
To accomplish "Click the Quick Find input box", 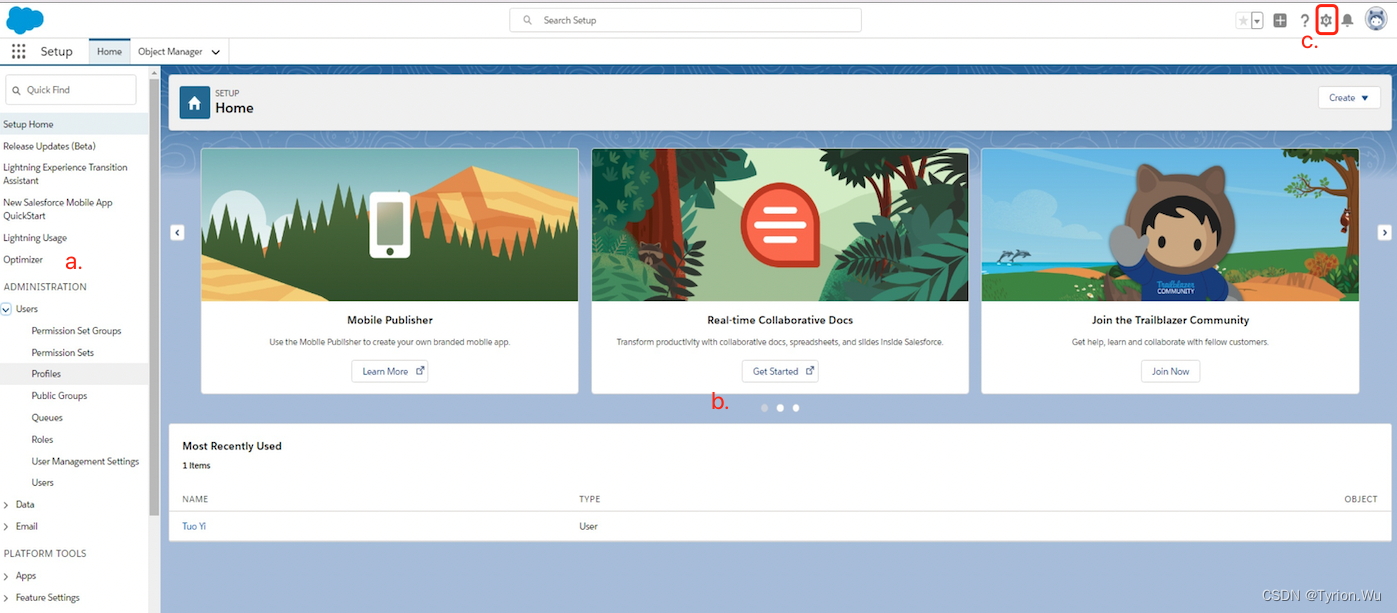I will coord(71,90).
